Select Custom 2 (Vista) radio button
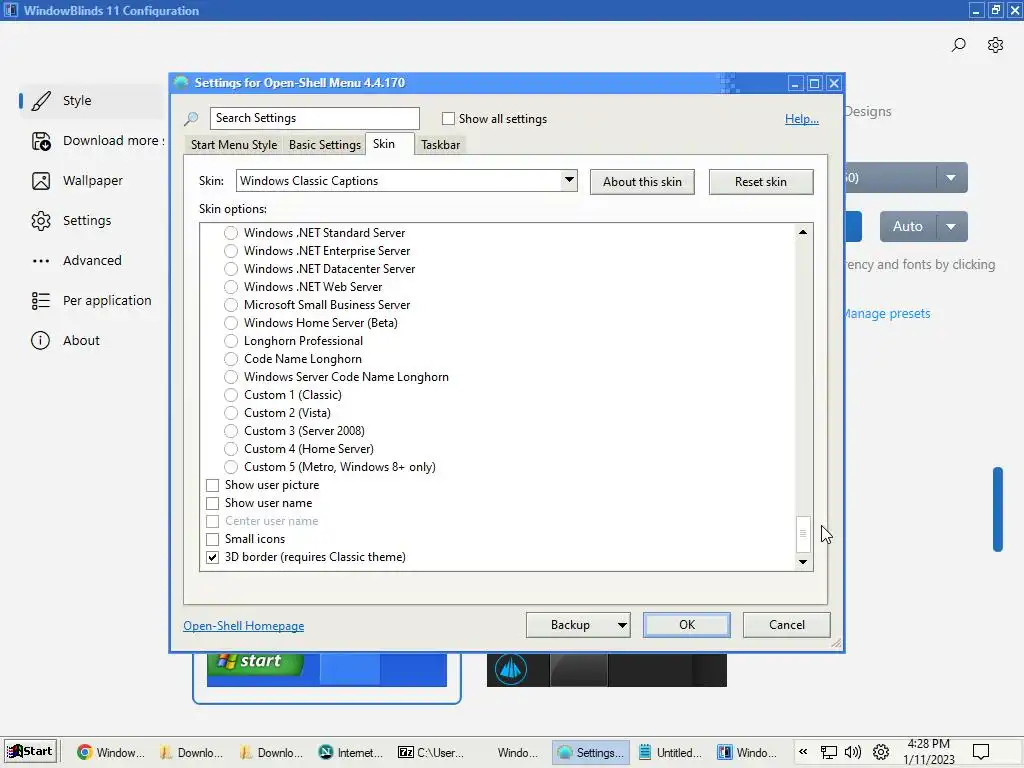Screen dimensions: 1024x768 point(231,413)
